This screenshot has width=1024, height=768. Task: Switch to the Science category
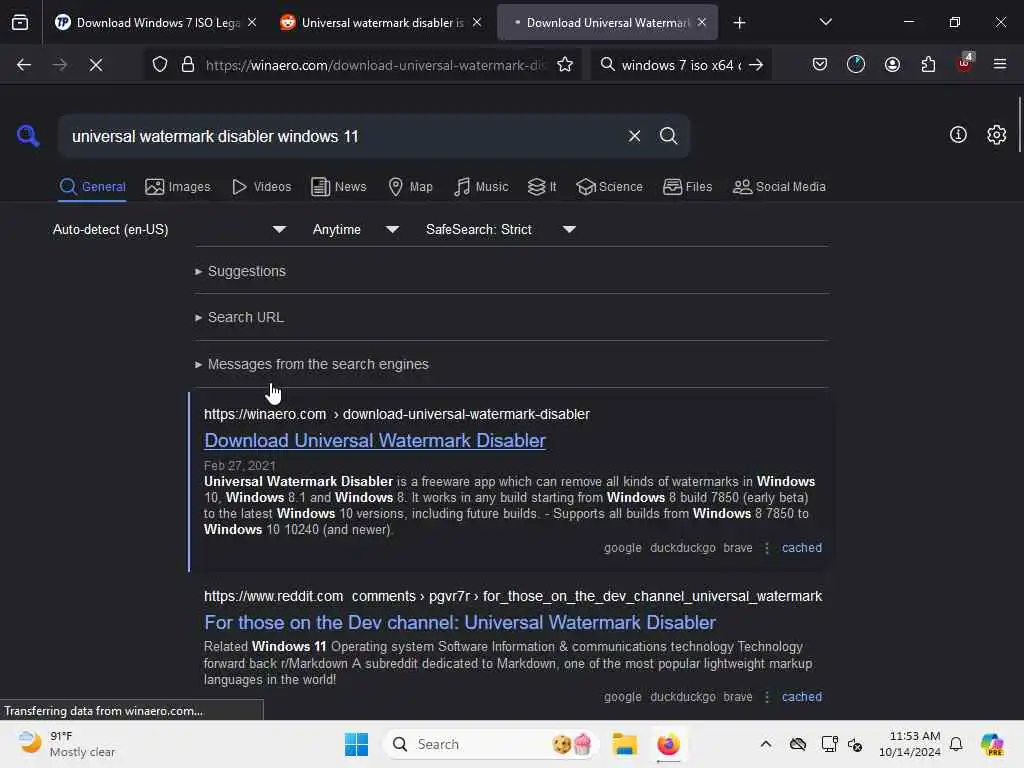tap(609, 187)
